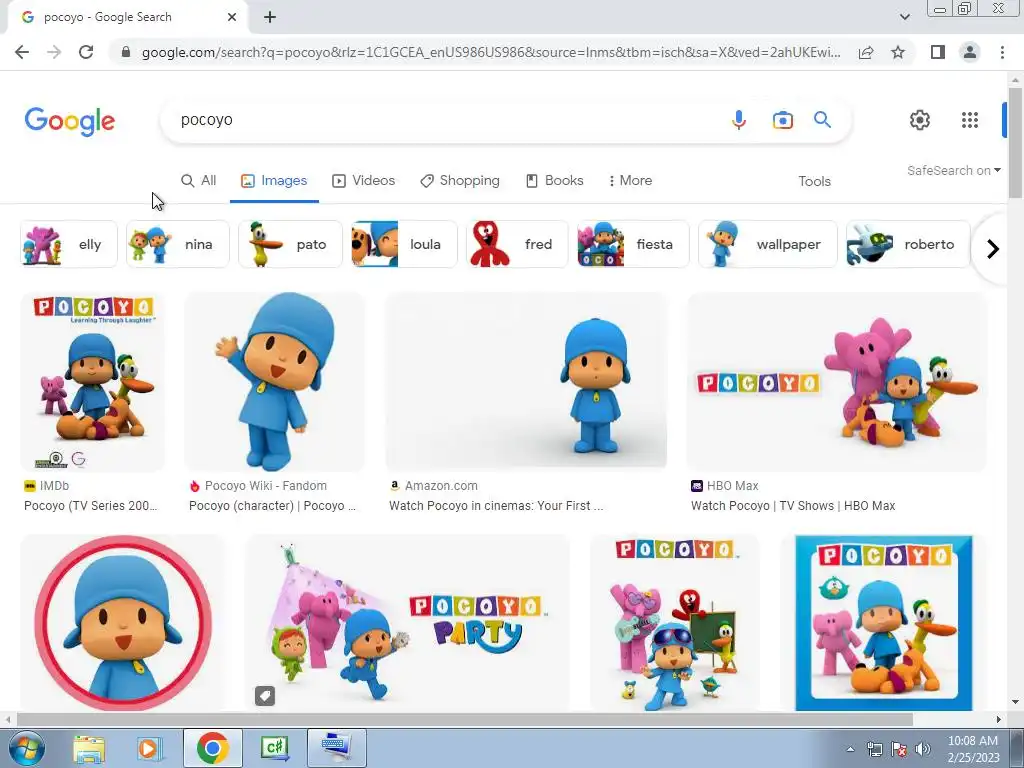
Task: Open 'Watch Pocoyo | TV Shows | HBO Max' title
Action: (x=793, y=505)
